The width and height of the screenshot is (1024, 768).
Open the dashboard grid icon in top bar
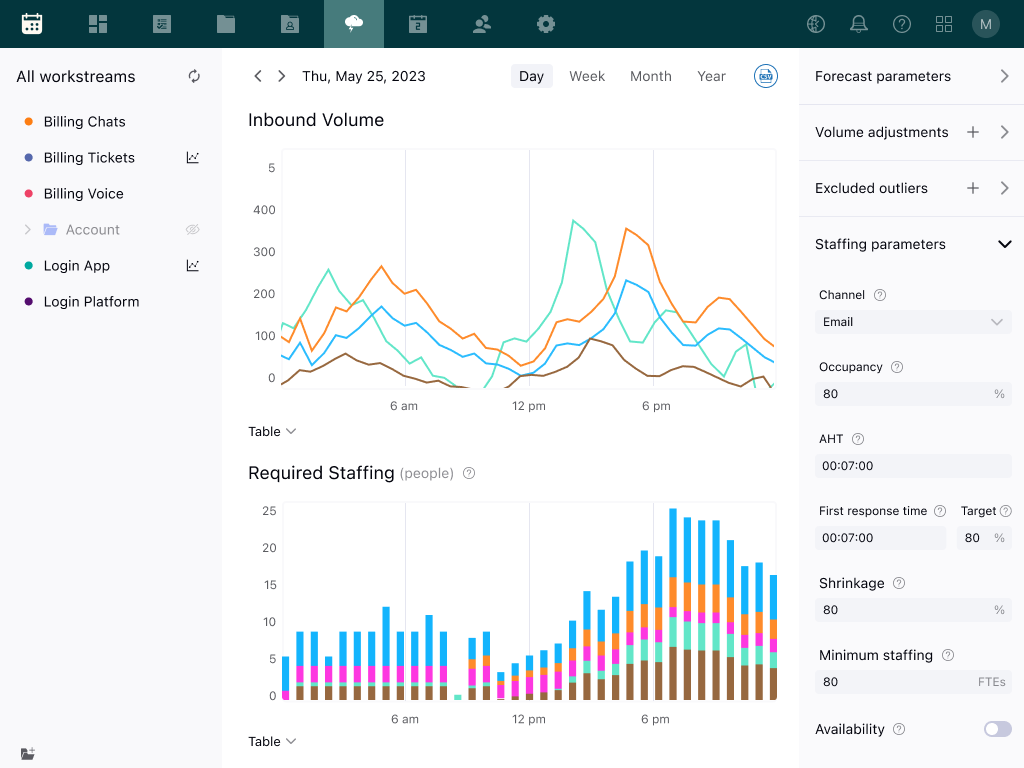(x=98, y=24)
